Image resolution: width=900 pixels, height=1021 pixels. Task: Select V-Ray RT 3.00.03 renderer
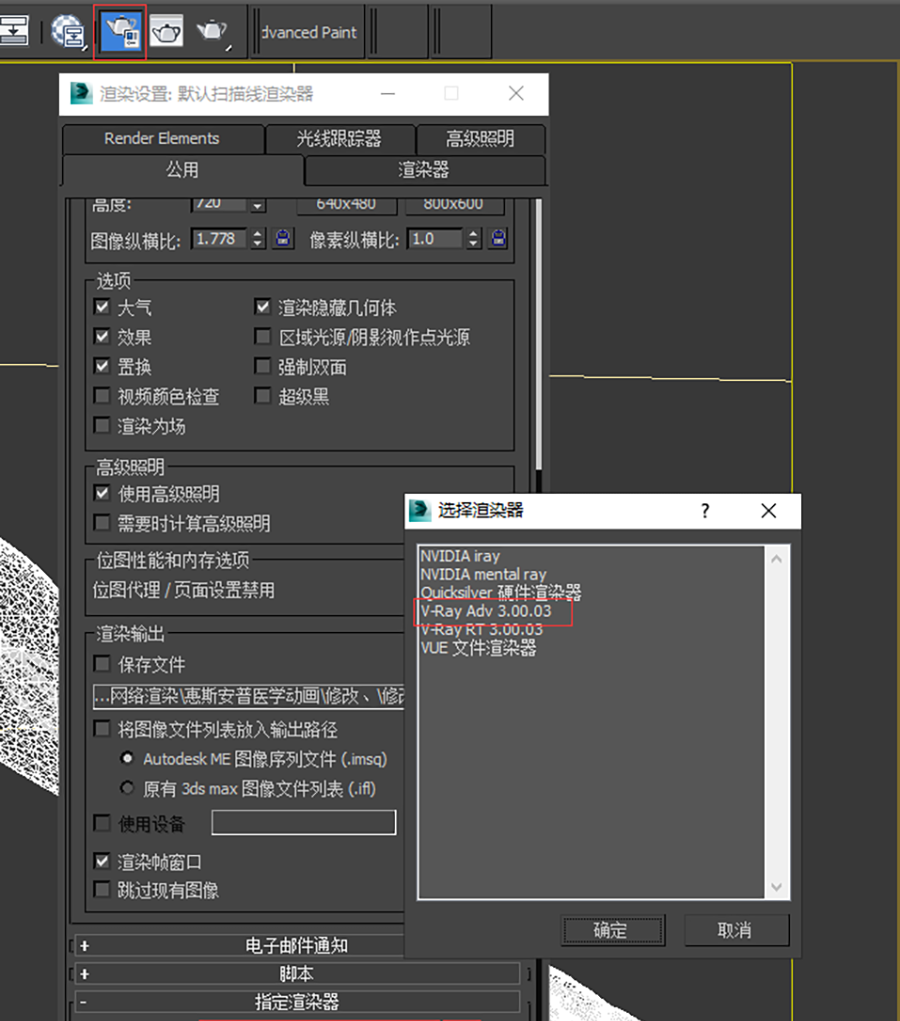482,629
